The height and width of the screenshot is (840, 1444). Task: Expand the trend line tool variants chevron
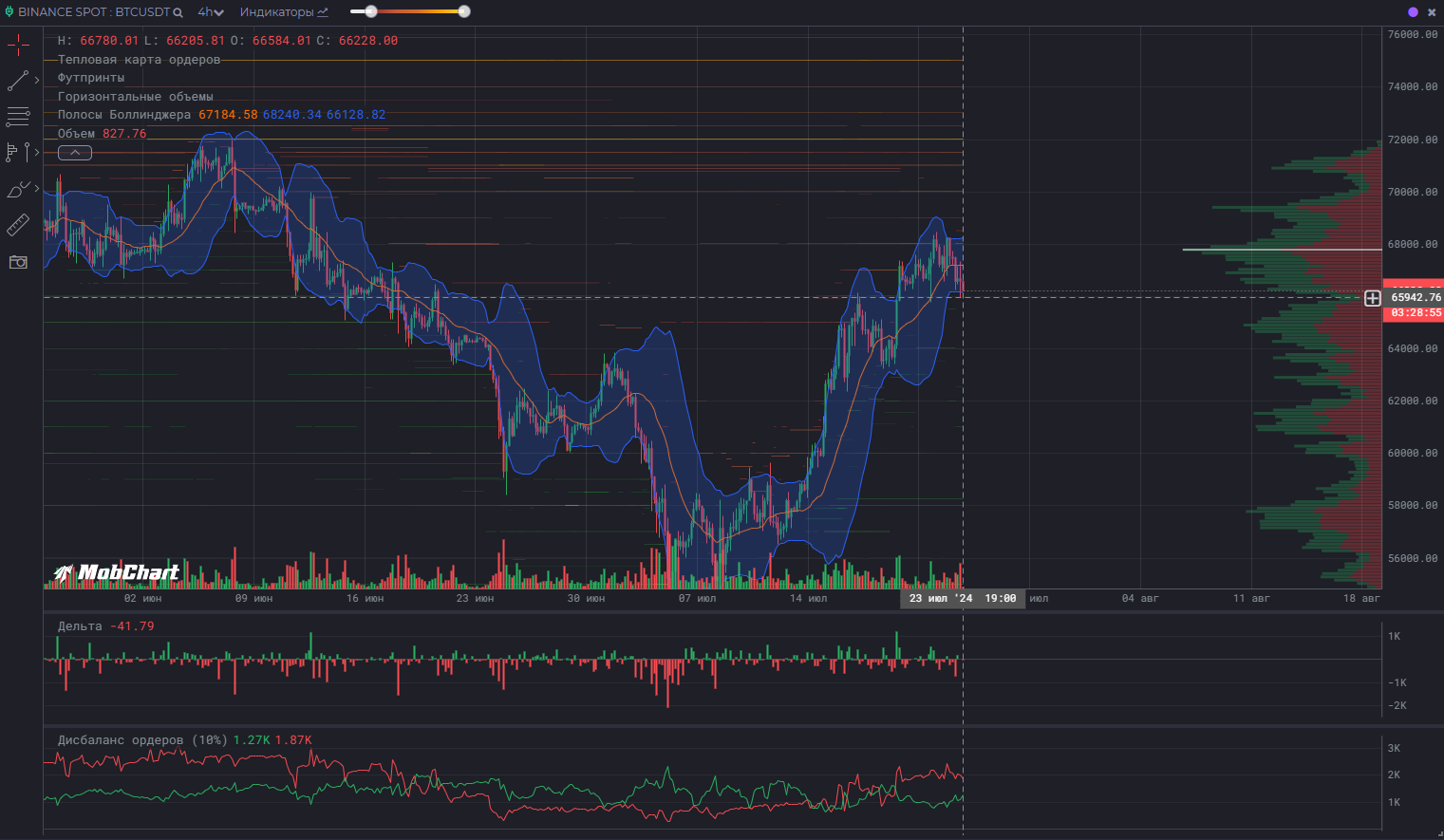pyautogui.click(x=36, y=80)
